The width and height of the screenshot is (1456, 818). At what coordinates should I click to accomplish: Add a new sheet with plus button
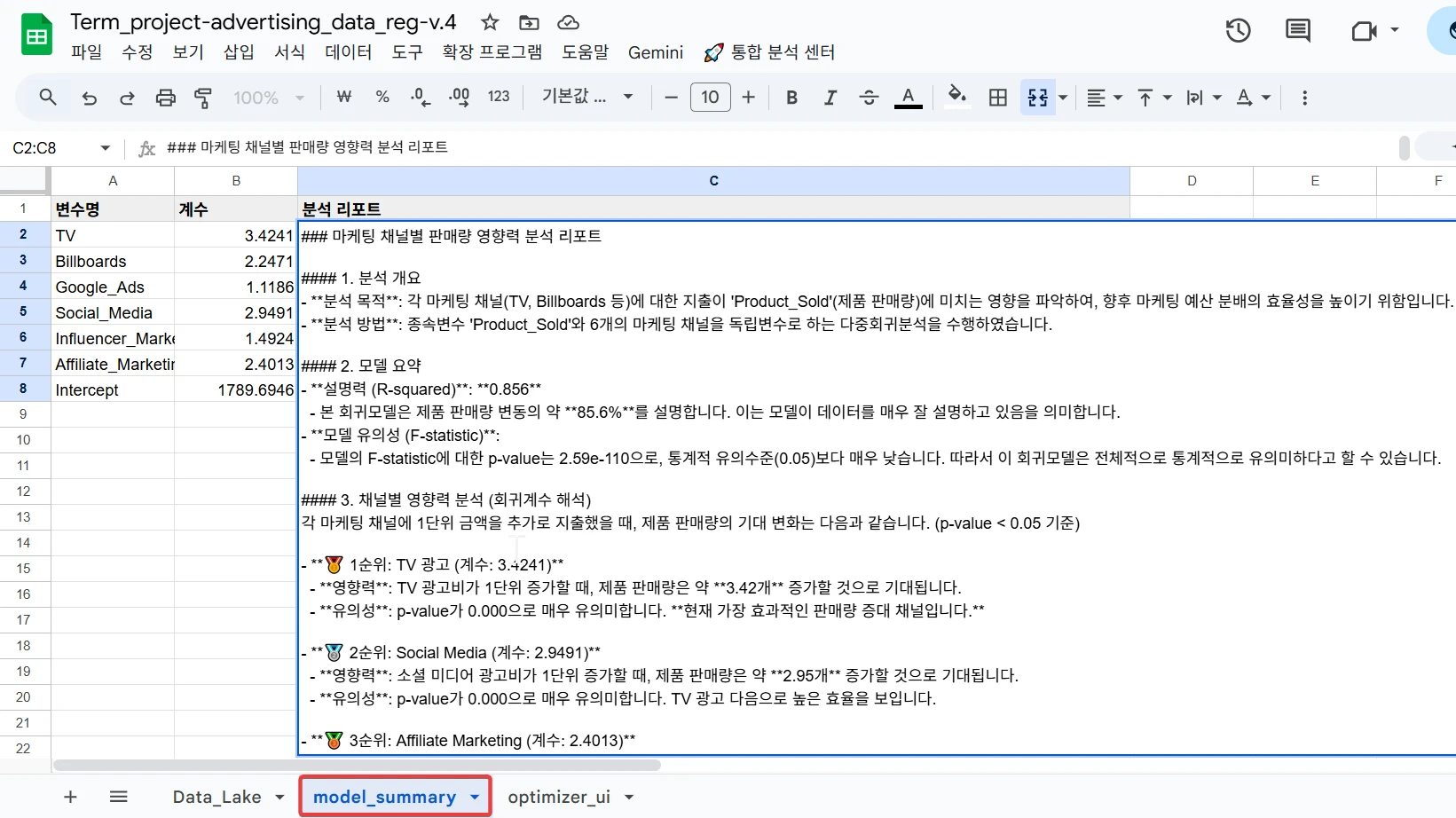71,797
